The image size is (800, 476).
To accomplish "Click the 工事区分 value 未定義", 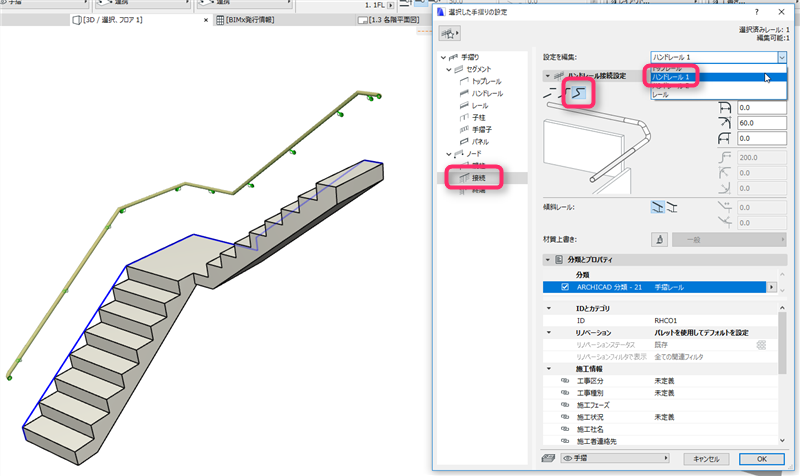I will pyautogui.click(x=664, y=381).
